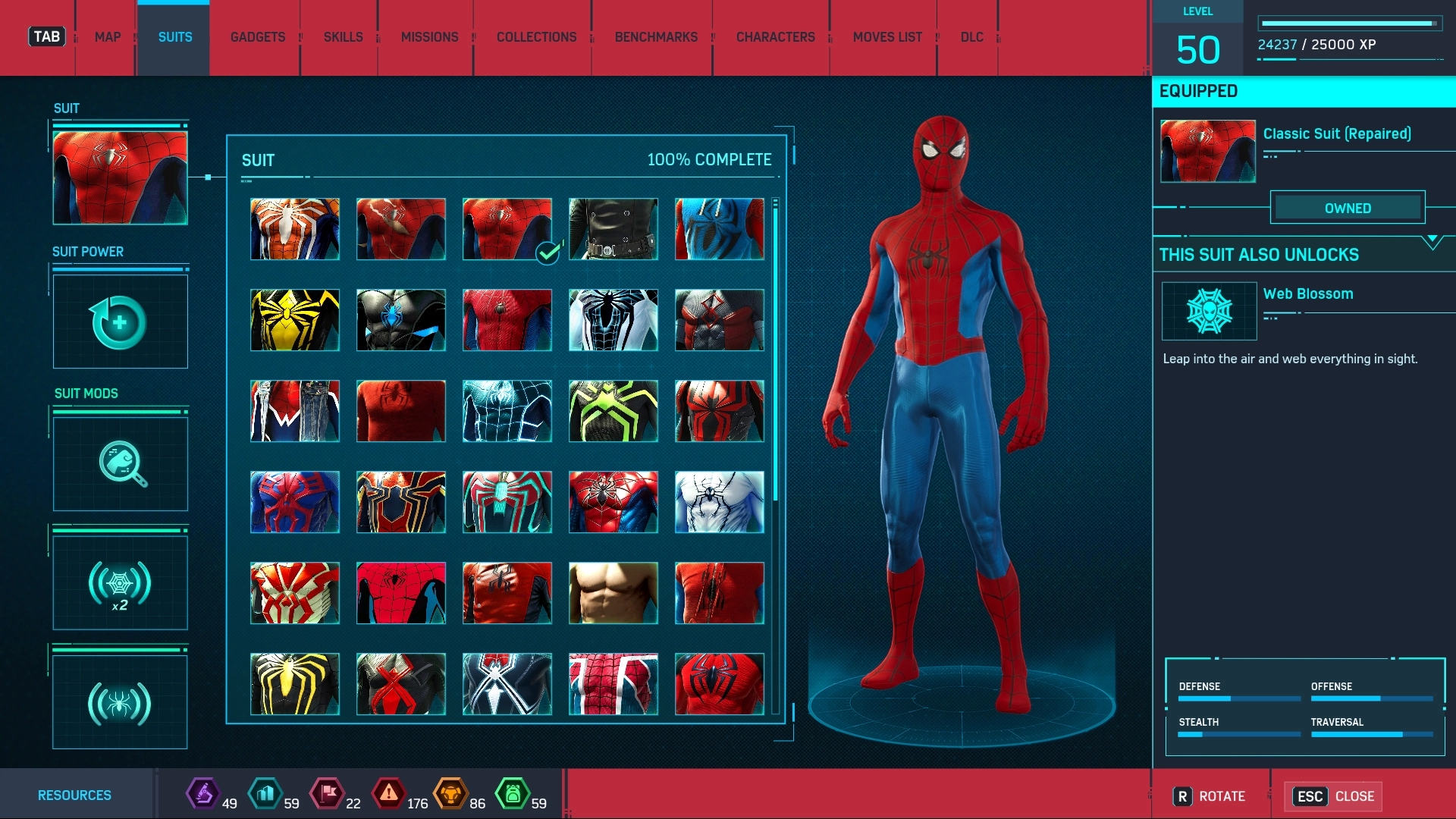Click the Web Blossom power icon

[x=1209, y=311]
